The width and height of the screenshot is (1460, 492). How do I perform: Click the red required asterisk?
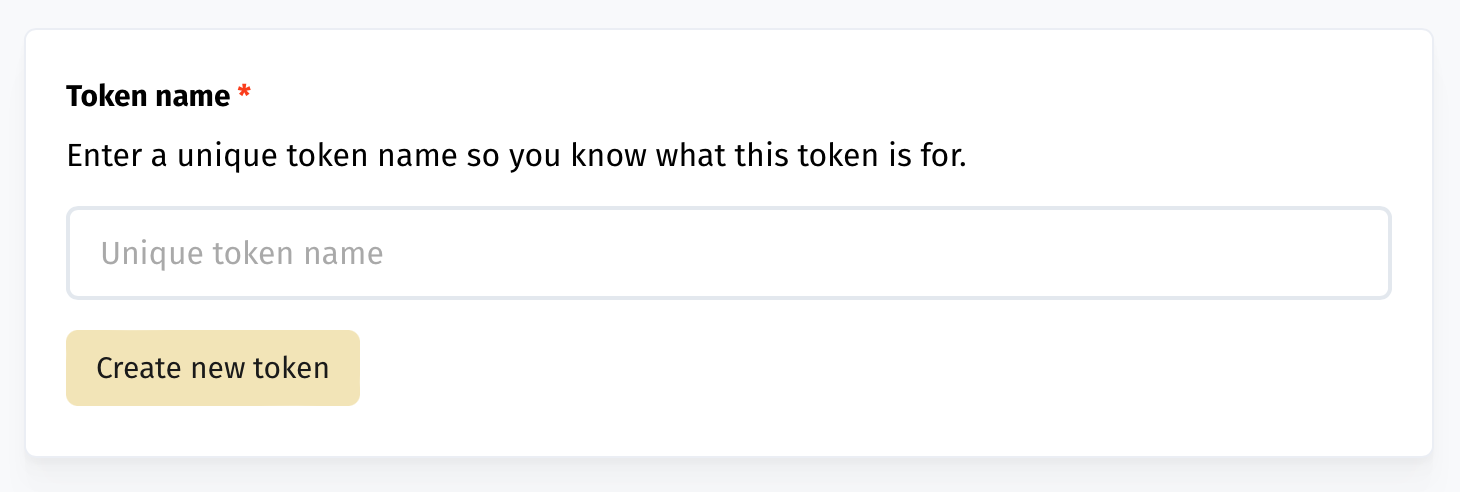[x=244, y=95]
